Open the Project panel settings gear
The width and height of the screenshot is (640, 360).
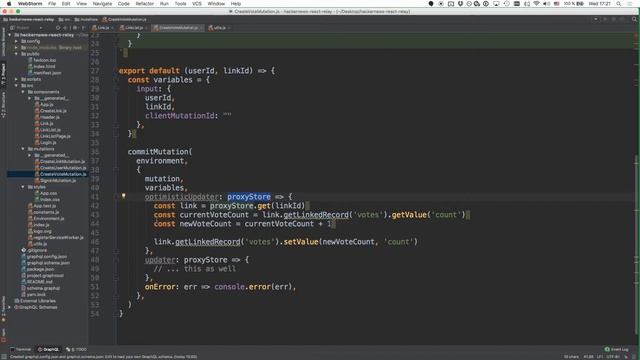75,28
